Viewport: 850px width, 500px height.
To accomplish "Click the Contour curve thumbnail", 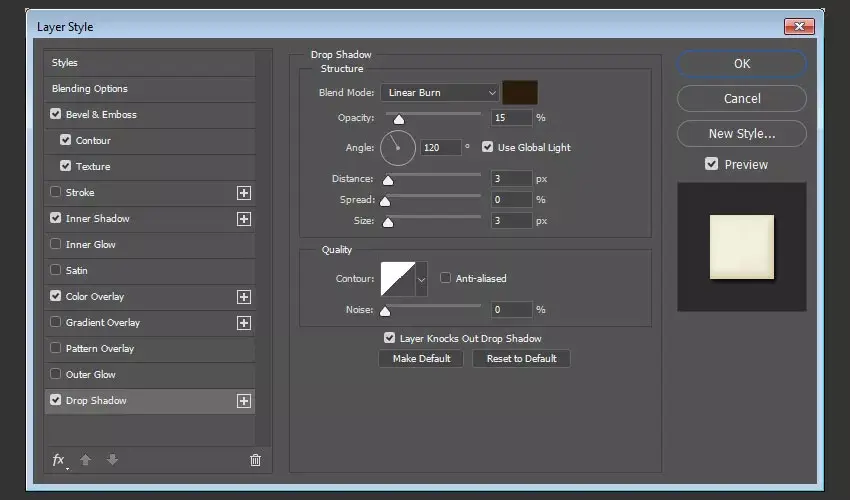I will tap(398, 279).
